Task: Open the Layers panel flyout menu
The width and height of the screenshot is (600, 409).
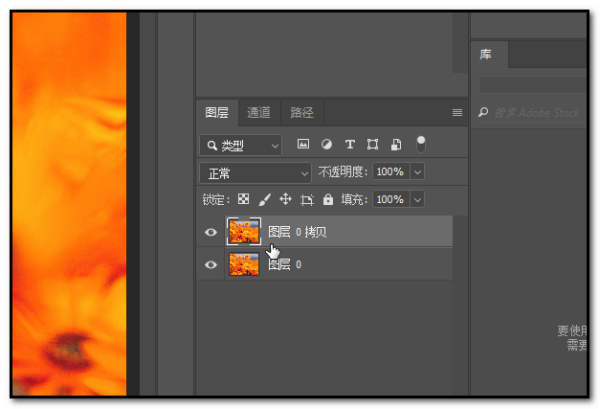Action: pos(457,112)
